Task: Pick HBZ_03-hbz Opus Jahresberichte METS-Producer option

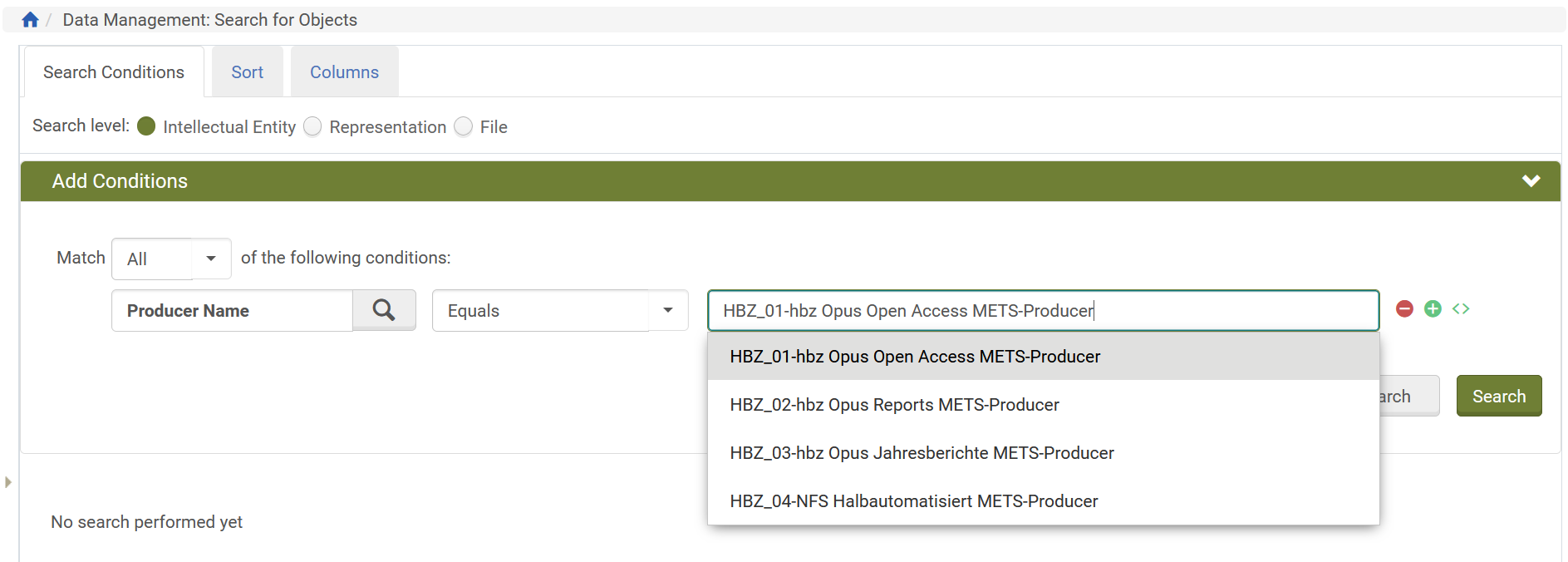Action: (x=922, y=453)
